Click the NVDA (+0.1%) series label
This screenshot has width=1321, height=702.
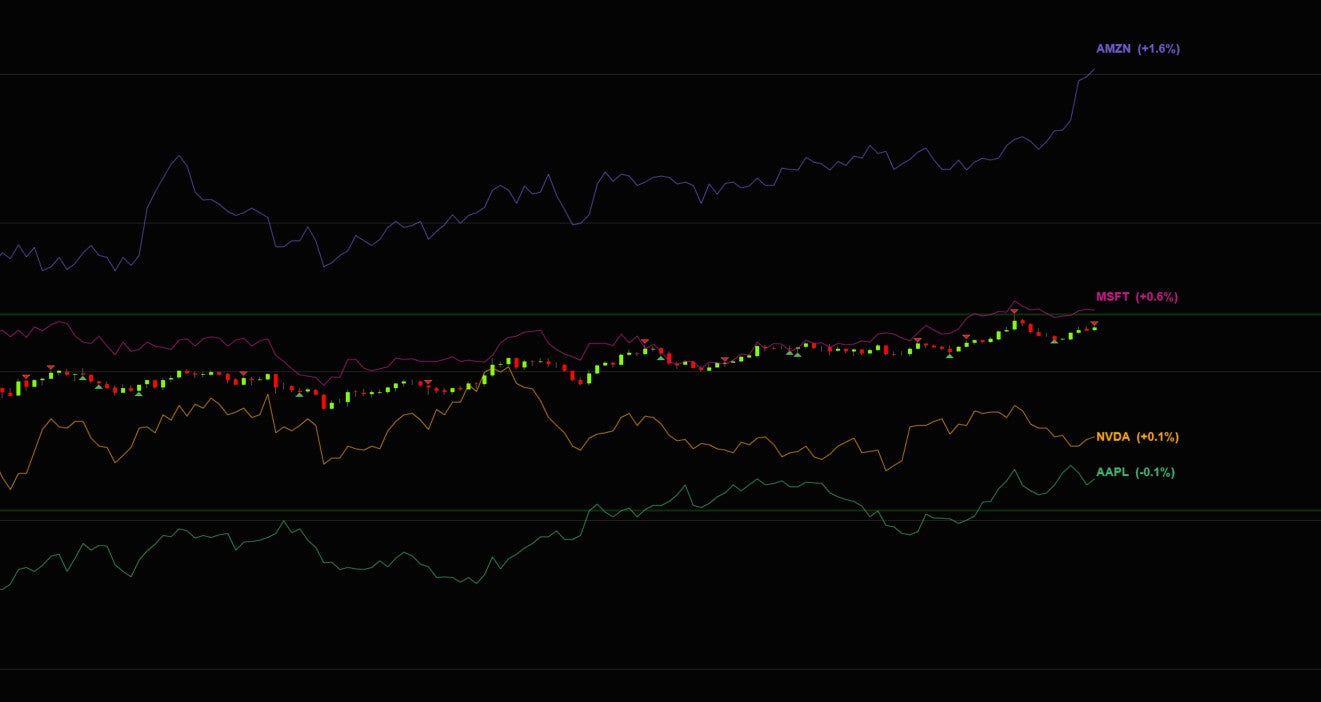1137,437
